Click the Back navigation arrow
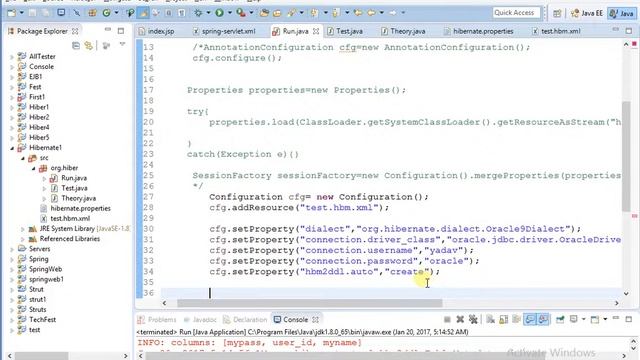Viewport: 640px width, 360px height. coord(371,13)
